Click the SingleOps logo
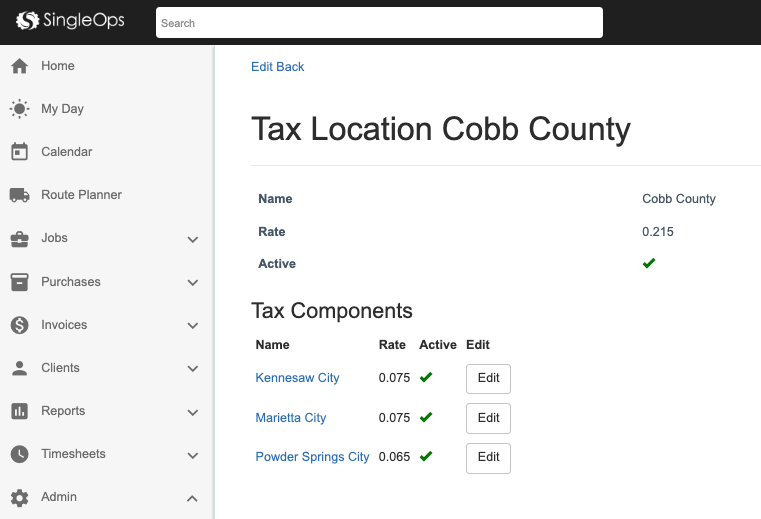This screenshot has height=519, width=761. tap(70, 21)
